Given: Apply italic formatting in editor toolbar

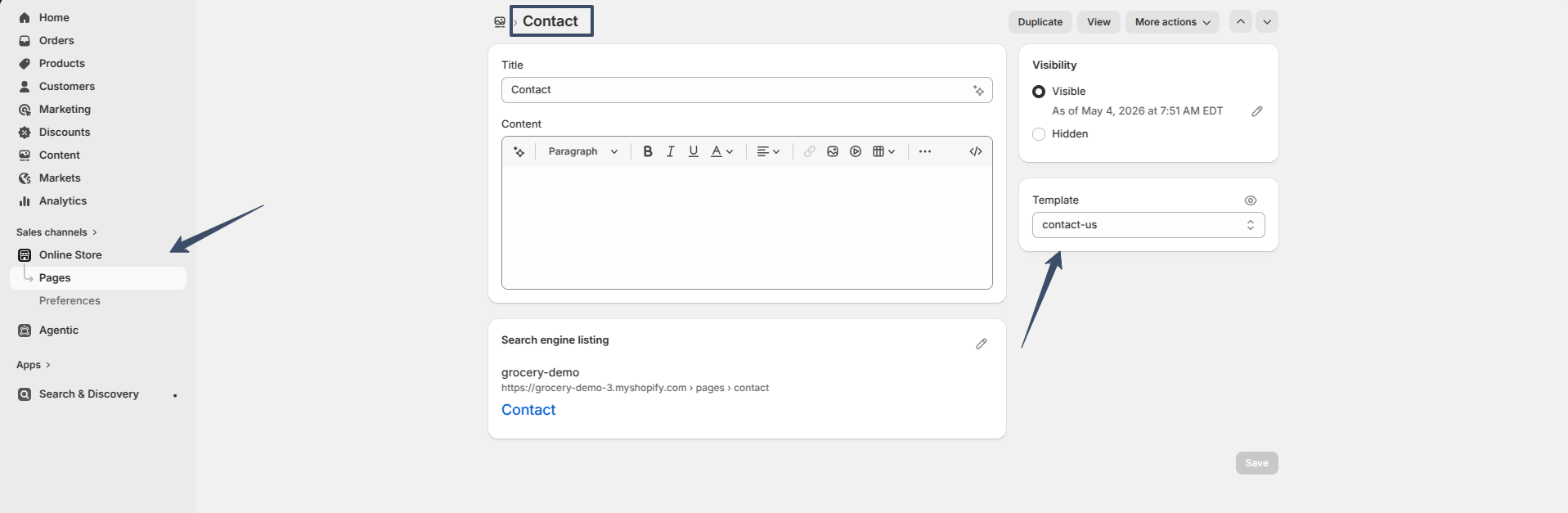Looking at the screenshot, I should click(671, 151).
